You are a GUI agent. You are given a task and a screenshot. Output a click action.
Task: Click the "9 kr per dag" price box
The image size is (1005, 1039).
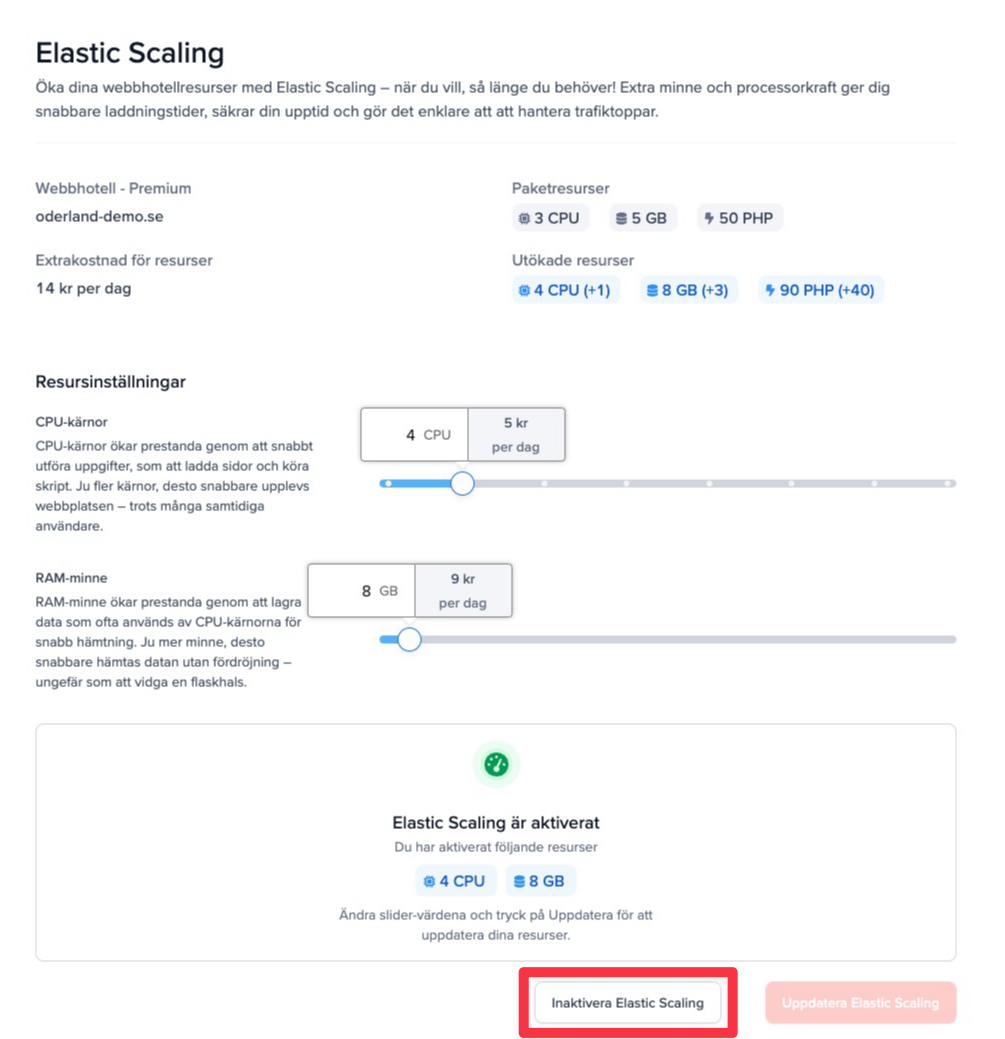462,591
